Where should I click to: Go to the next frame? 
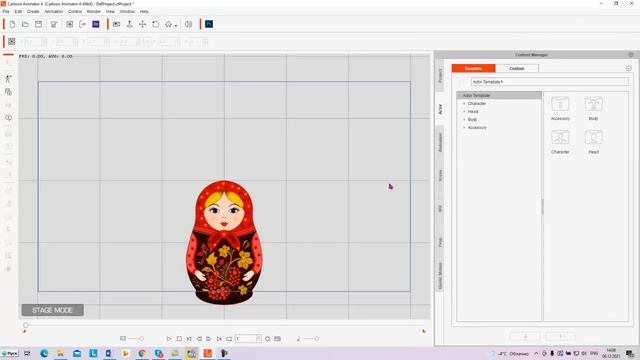pos(209,339)
